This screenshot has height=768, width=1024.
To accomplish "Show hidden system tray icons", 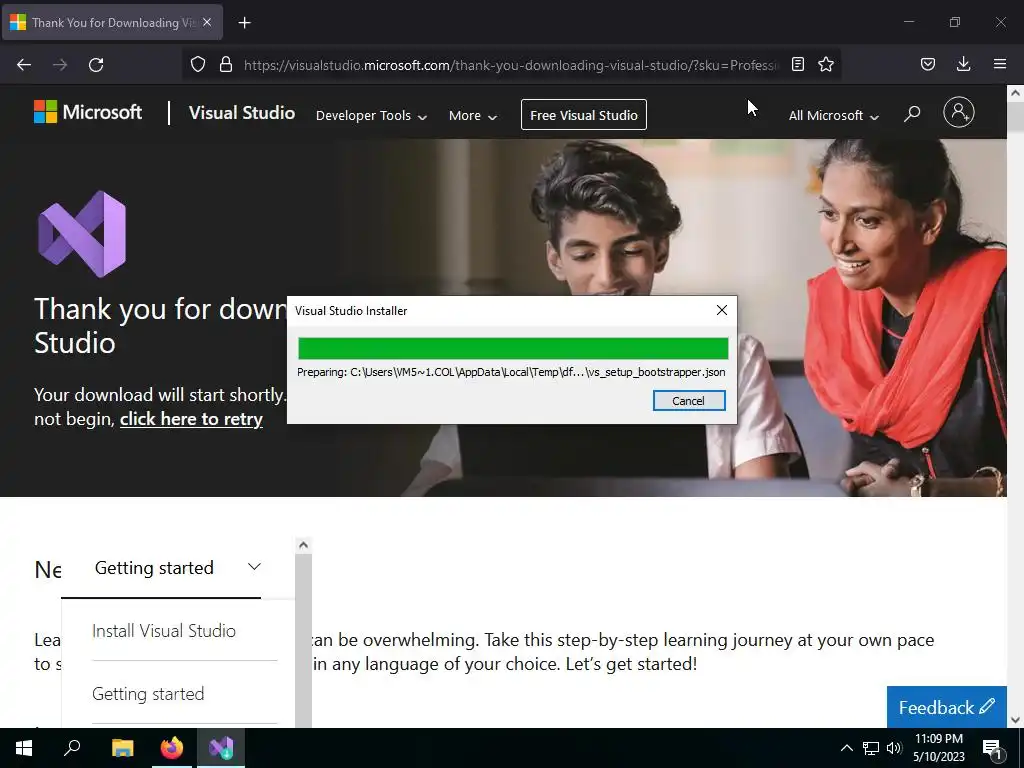I will click(846, 748).
